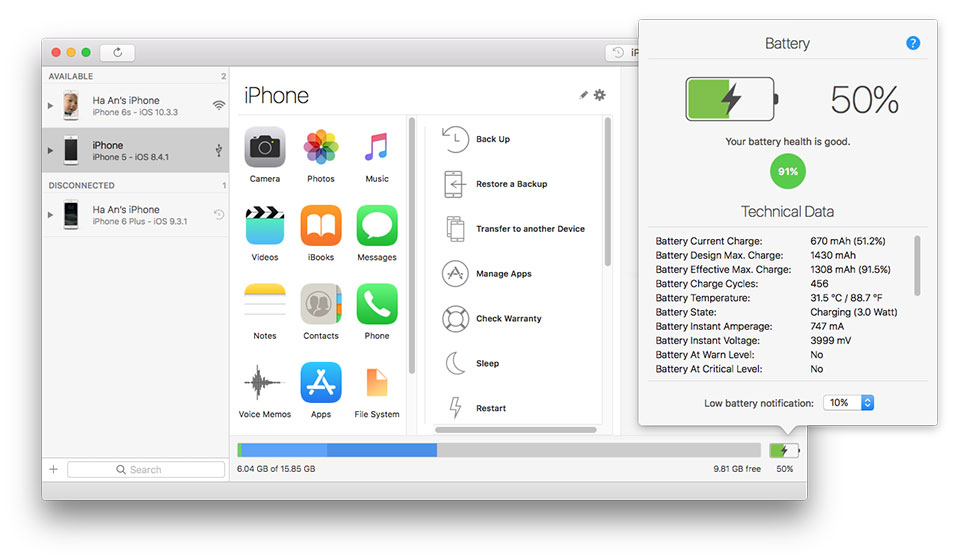This screenshot has height=560, width=960.
Task: Click the 91% battery health badge
Action: click(x=787, y=171)
